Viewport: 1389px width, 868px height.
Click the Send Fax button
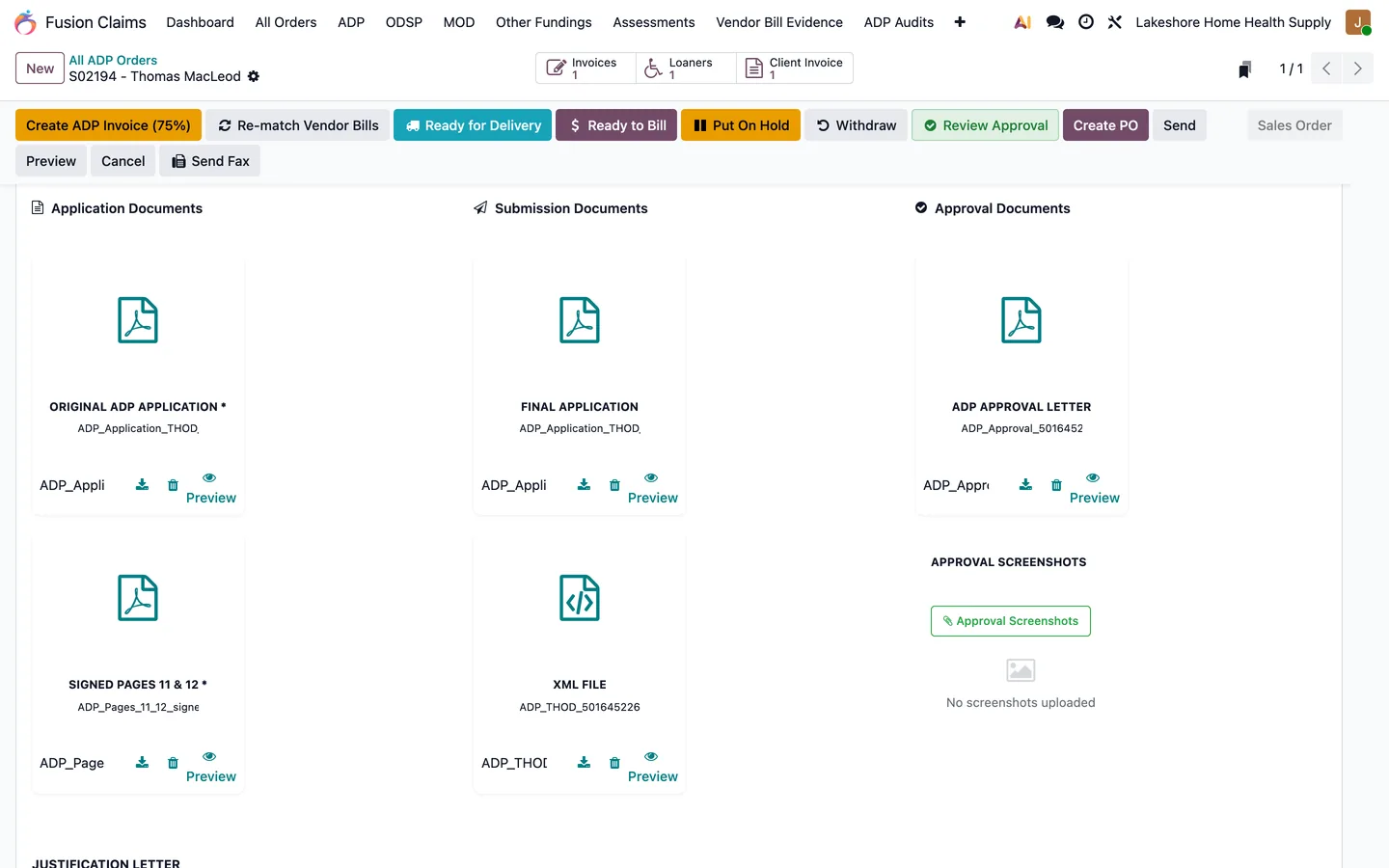(210, 161)
